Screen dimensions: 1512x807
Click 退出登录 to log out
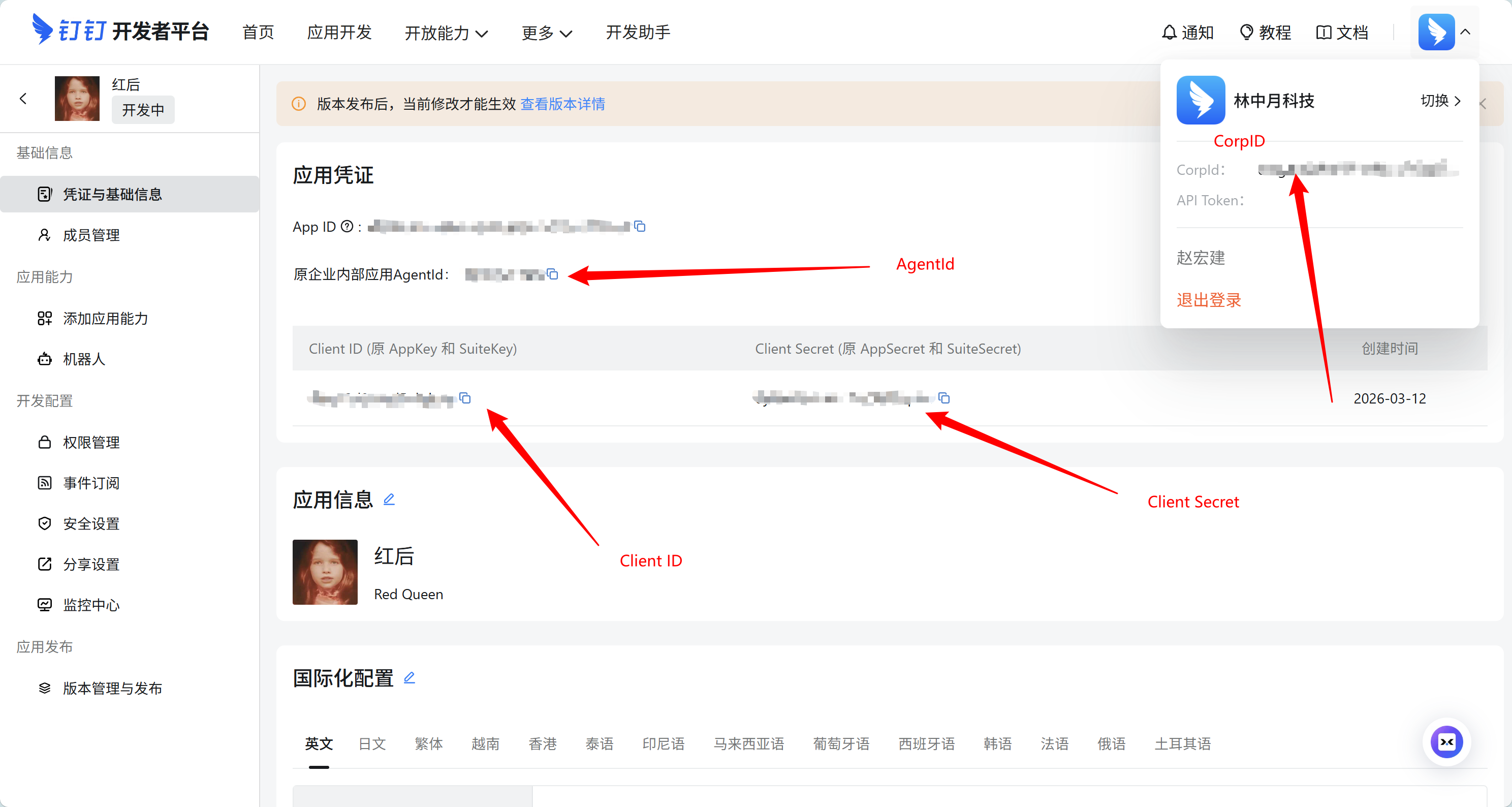point(1208,300)
